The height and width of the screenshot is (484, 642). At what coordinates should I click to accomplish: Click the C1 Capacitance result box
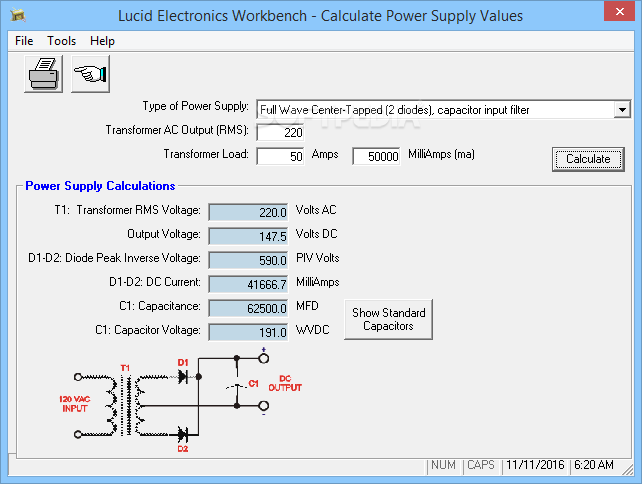click(x=248, y=308)
